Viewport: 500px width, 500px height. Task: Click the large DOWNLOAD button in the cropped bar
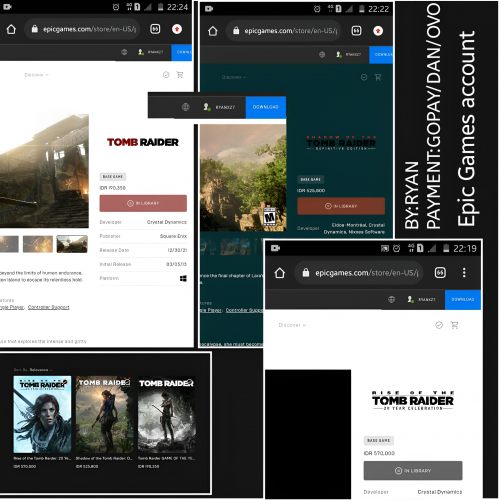pos(266,107)
